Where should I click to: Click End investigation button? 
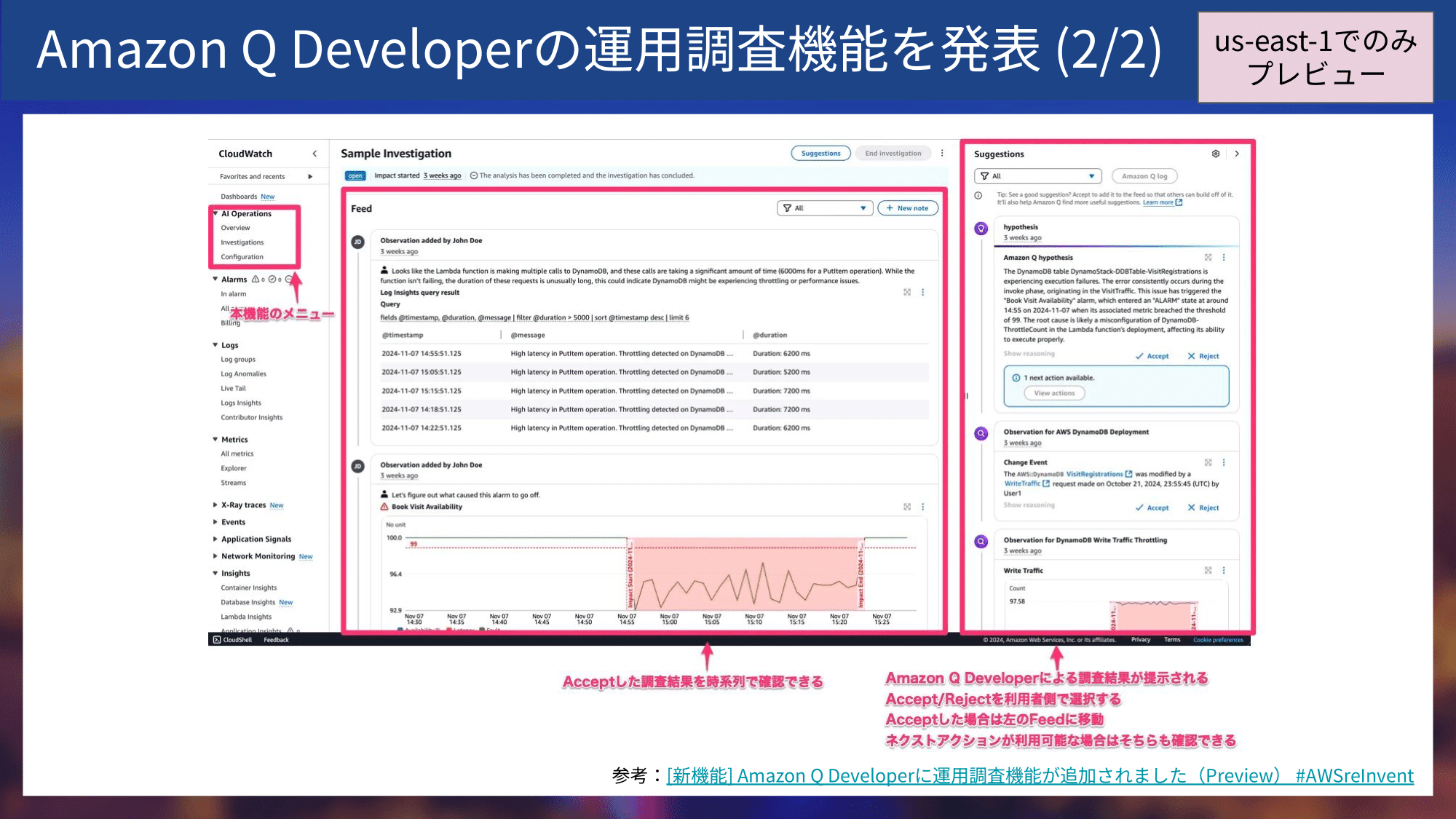click(x=893, y=153)
